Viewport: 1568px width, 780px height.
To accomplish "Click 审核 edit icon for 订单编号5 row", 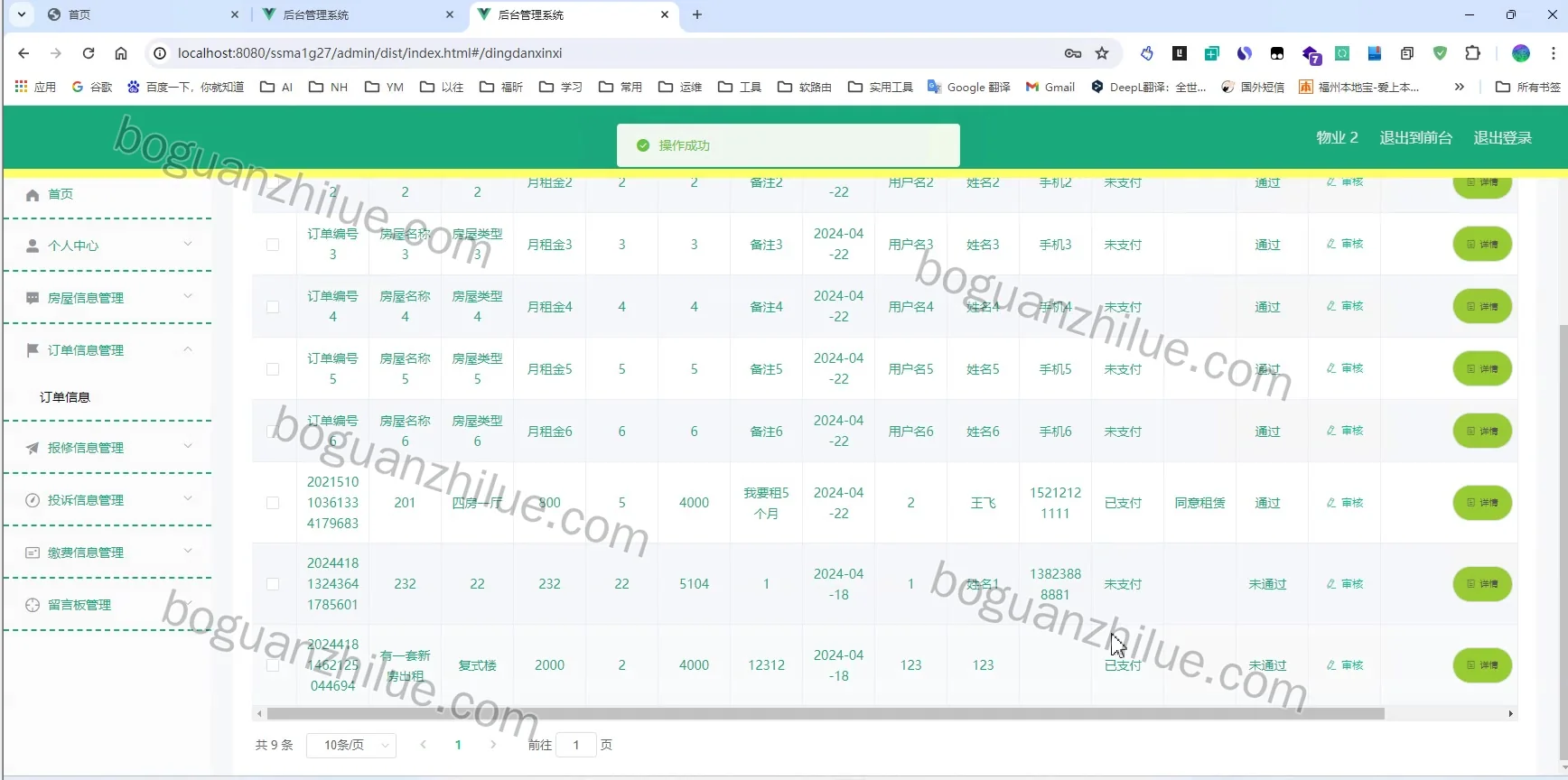I will pyautogui.click(x=1331, y=368).
